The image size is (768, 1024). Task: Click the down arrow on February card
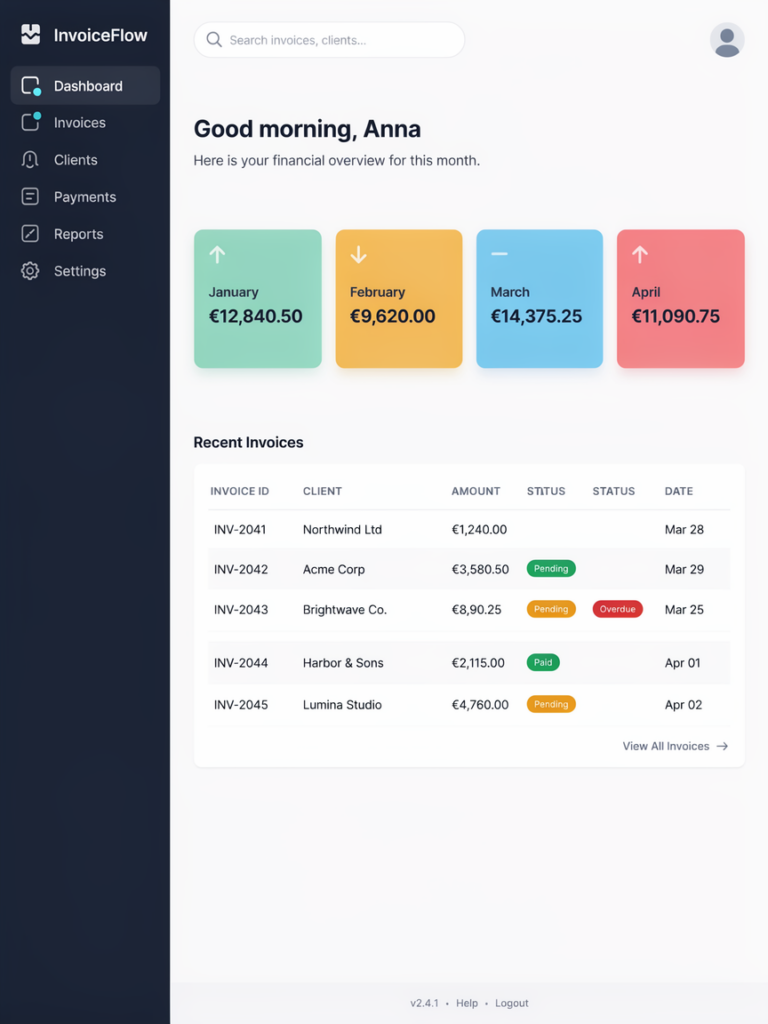tap(359, 254)
